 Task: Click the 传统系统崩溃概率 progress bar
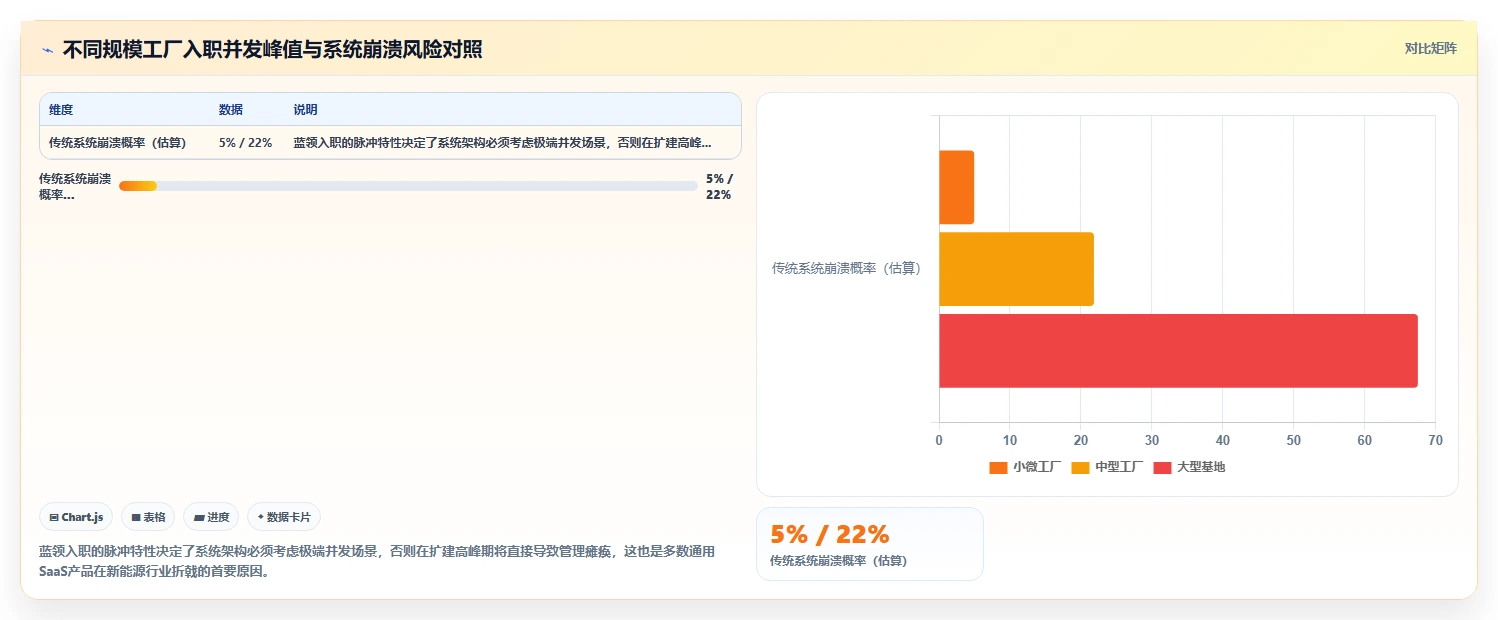(408, 186)
